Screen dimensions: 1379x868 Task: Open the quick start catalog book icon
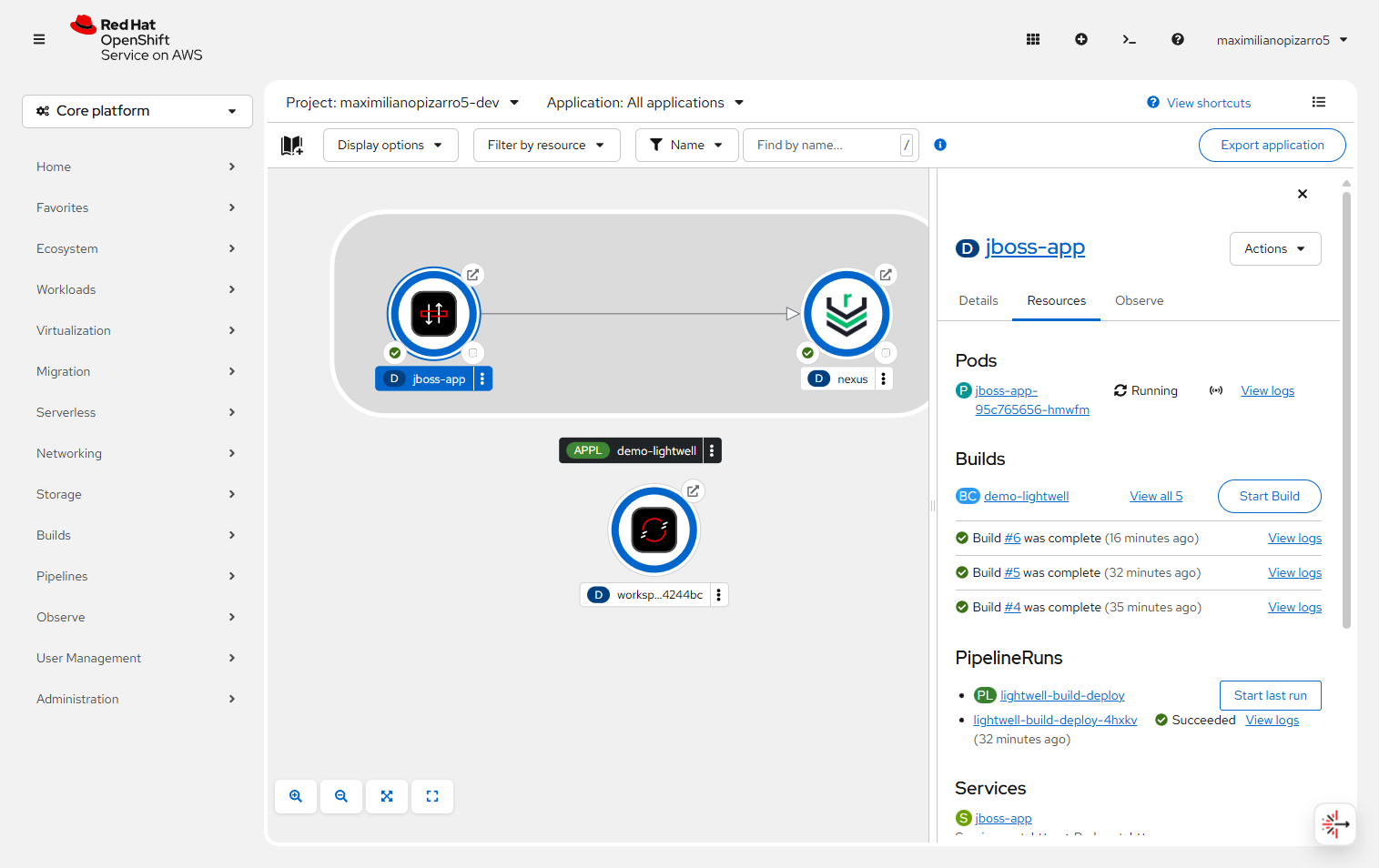(x=292, y=145)
